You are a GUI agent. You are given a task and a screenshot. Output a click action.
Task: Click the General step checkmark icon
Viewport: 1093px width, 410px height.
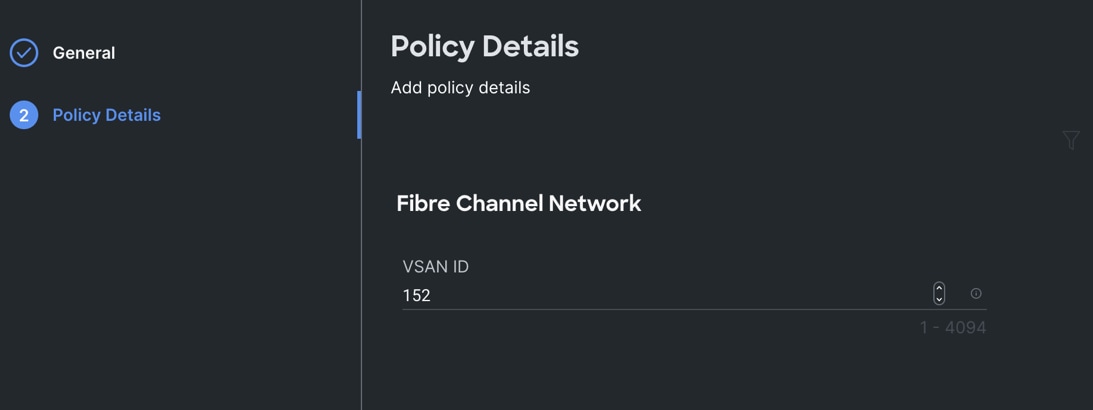coord(24,52)
